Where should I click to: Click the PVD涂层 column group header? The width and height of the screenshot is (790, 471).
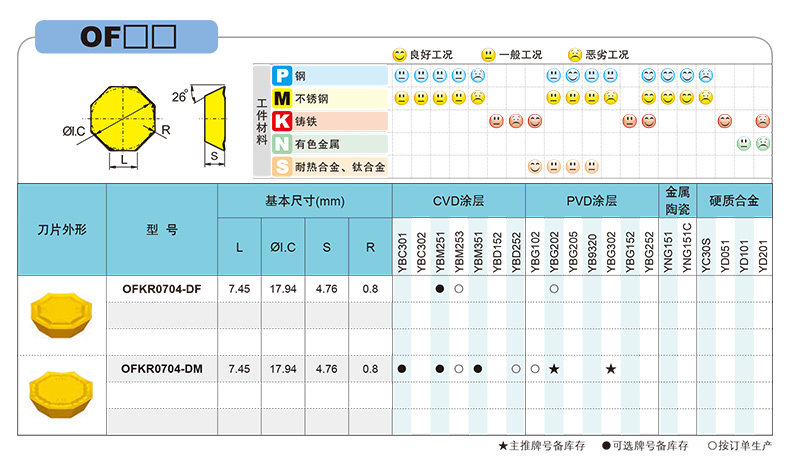pyautogui.click(x=591, y=201)
